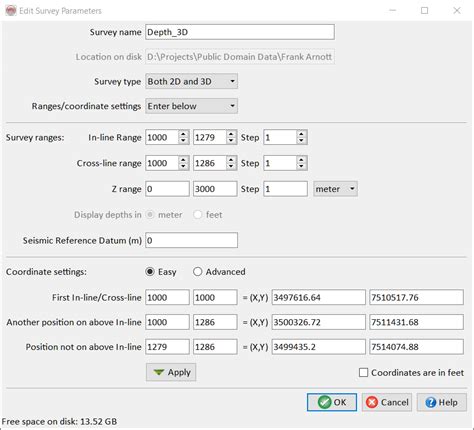Minimize the Edit Survey Parameters window

[393, 11]
